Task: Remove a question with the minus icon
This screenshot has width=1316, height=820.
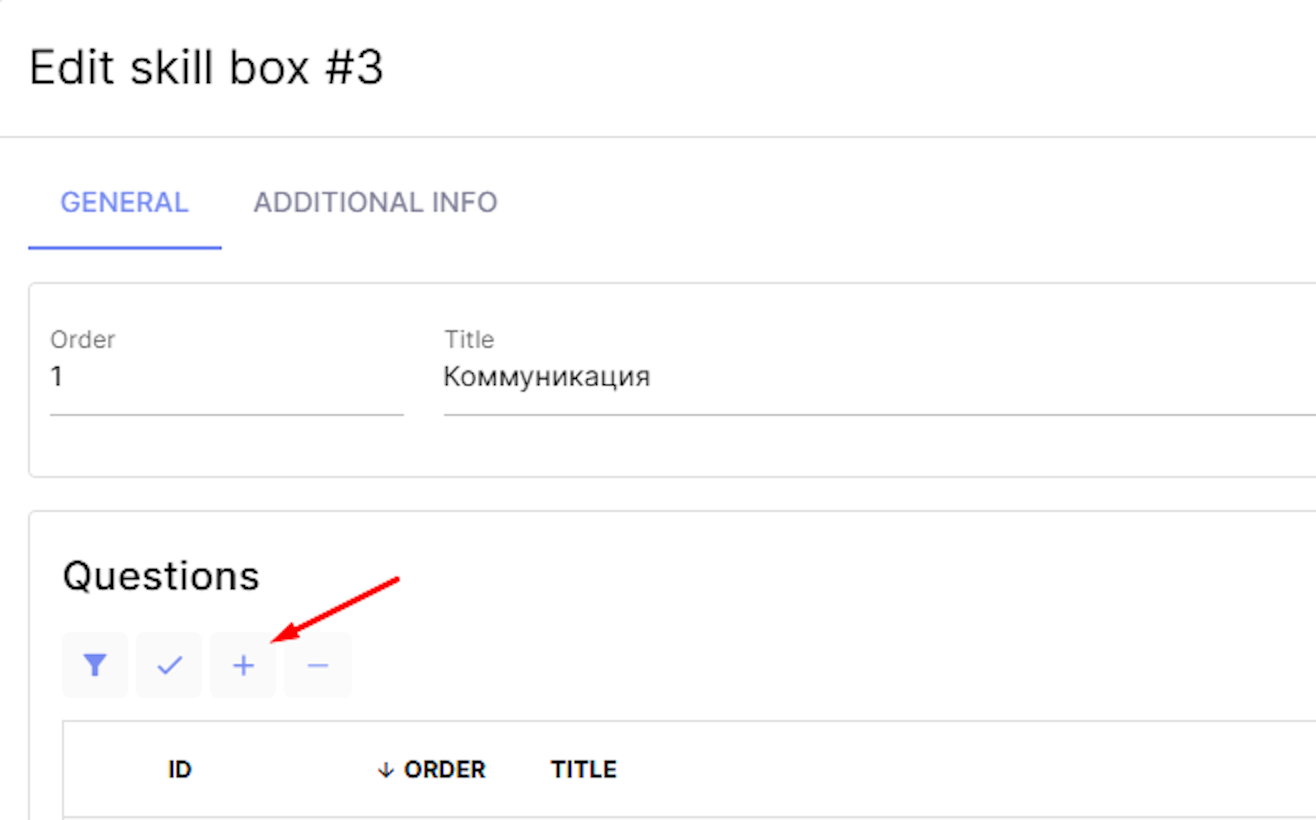Action: [x=317, y=665]
